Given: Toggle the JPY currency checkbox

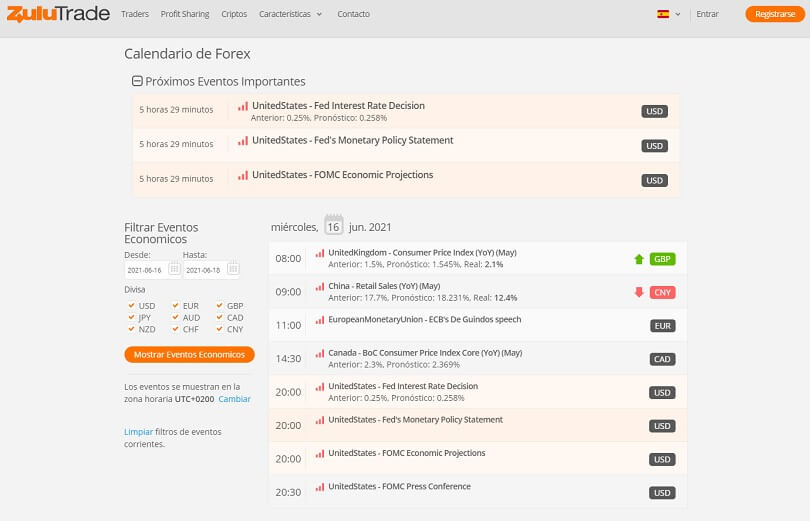Looking at the screenshot, I should pos(131,317).
